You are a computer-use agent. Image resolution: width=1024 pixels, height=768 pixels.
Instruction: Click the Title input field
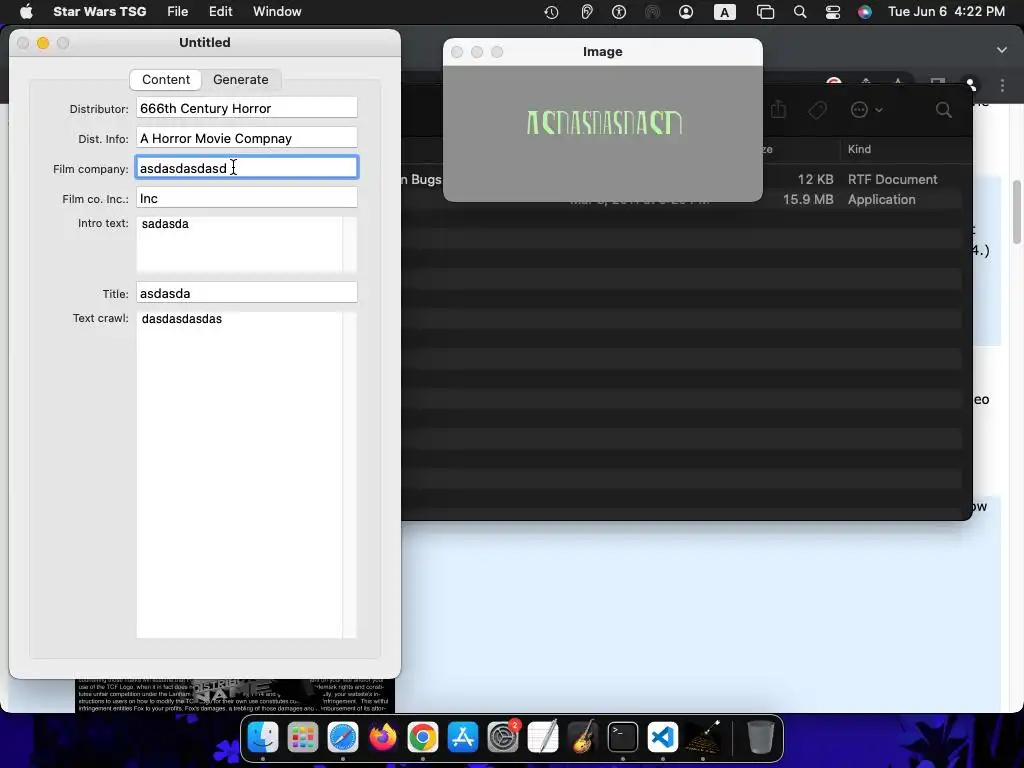(247, 293)
